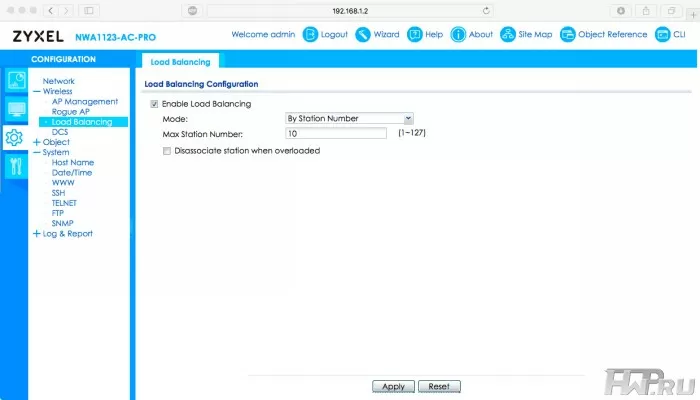Launch the CLI icon
This screenshot has width=700, height=400.
pyautogui.click(x=662, y=34)
